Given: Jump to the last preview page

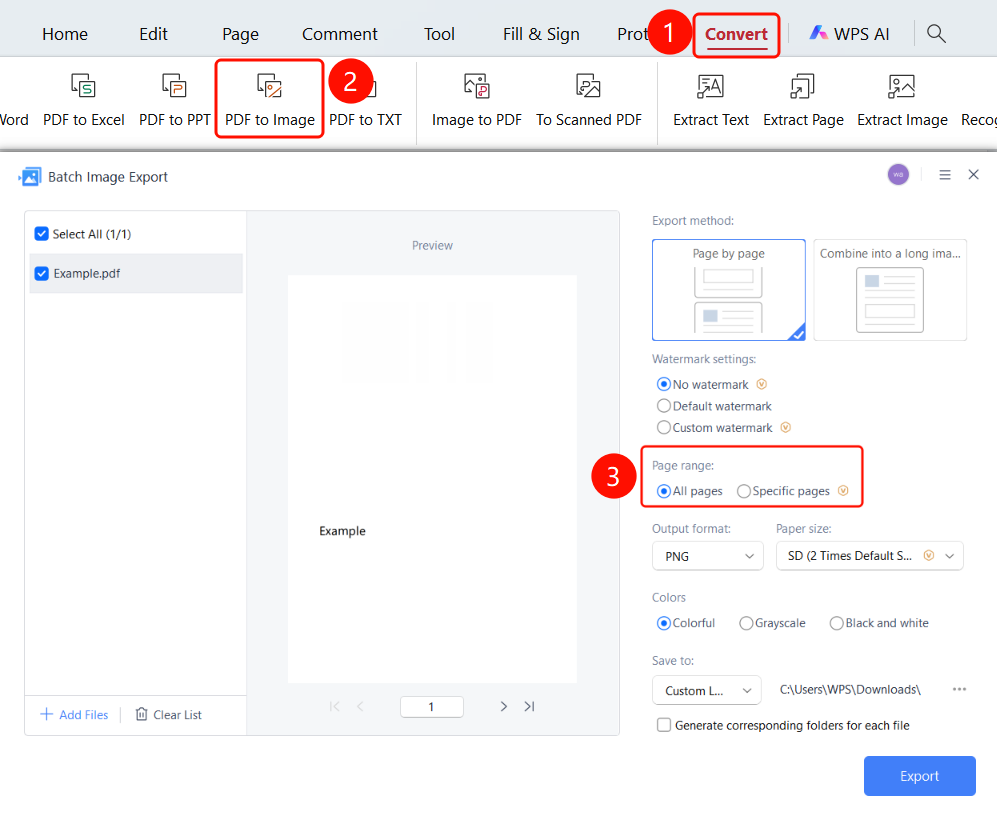Looking at the screenshot, I should pyautogui.click(x=529, y=706).
